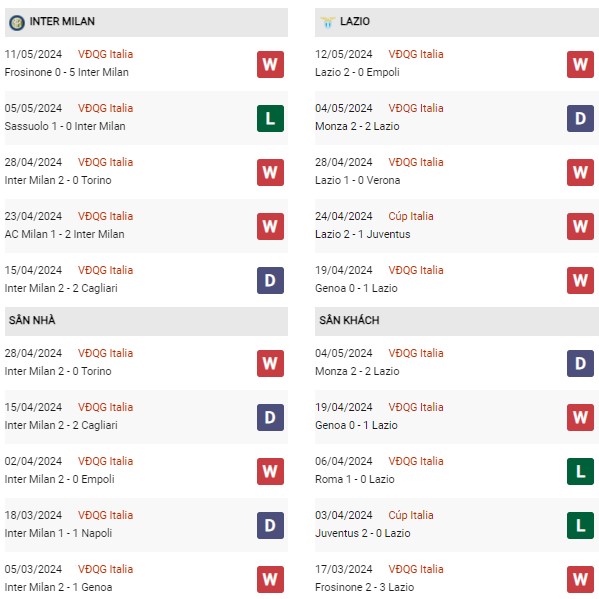The image size is (599, 599).
Task: Open the Lazio 1 - 0 Verona result
Action: point(358,180)
